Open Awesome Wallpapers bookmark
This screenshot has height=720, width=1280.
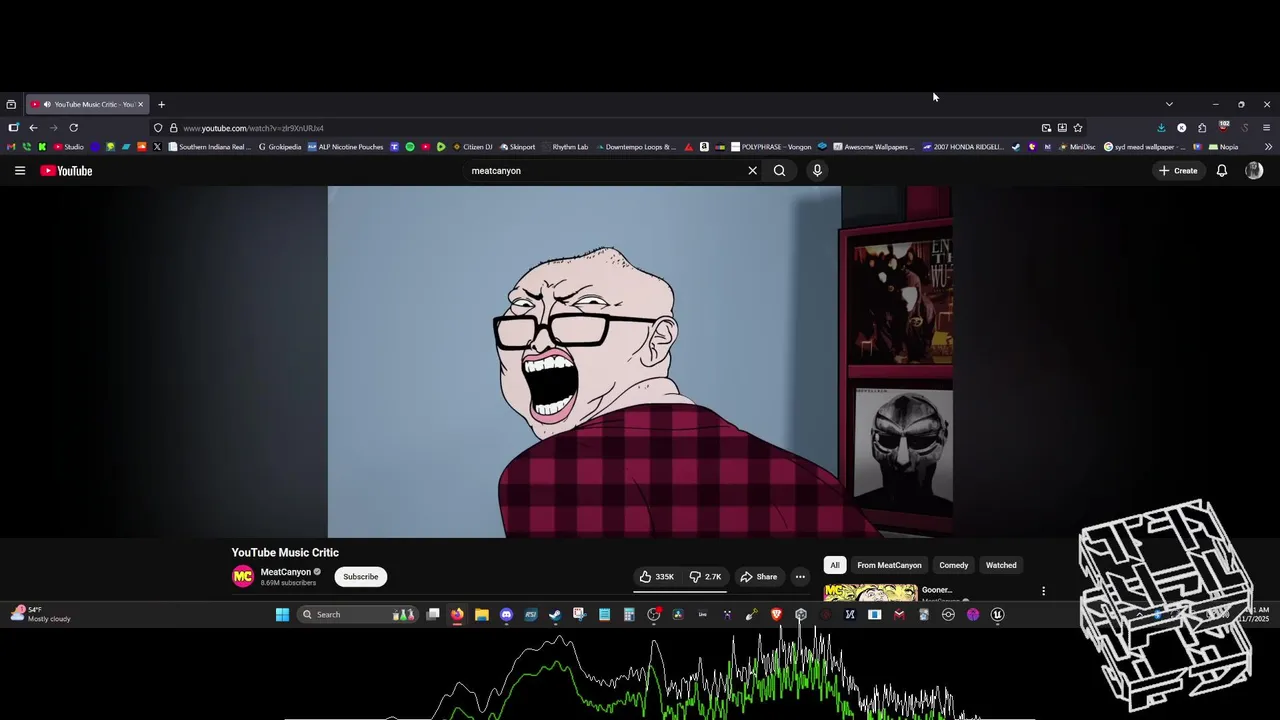pos(874,147)
